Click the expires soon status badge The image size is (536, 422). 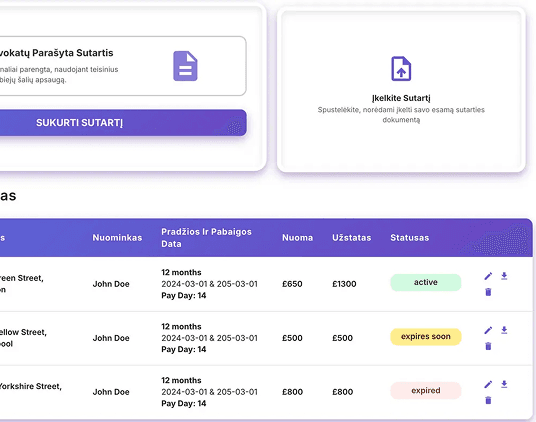(x=426, y=337)
